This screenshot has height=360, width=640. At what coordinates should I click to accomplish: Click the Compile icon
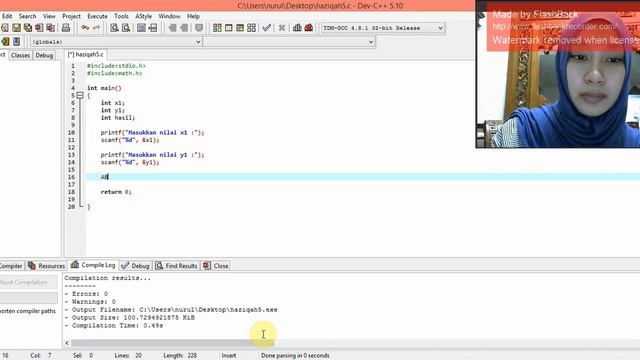pyautogui.click(x=217, y=28)
